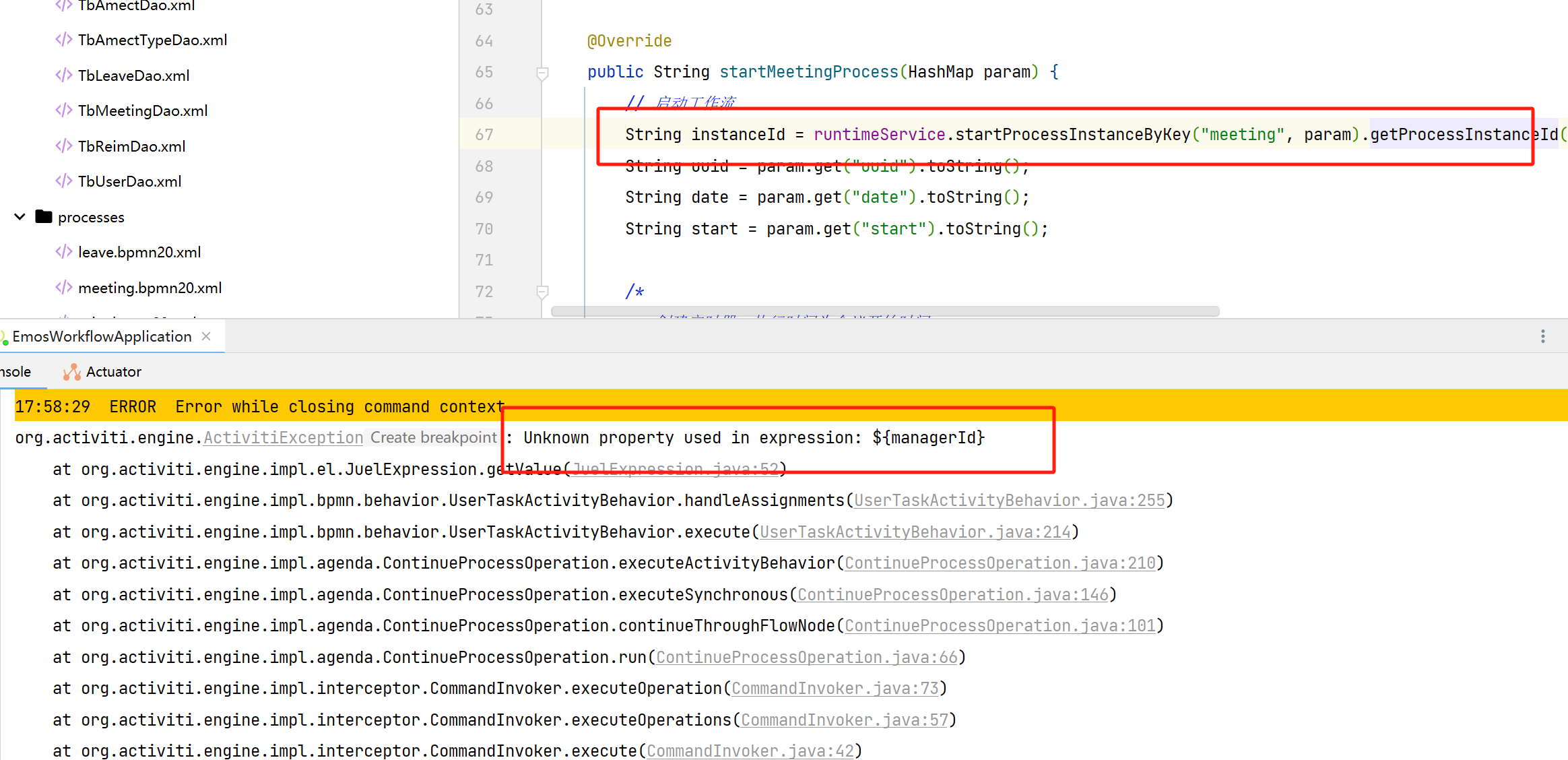Click XML icon beside TbAmectTypeDao.xml
The width and height of the screenshot is (1568, 760).
pyautogui.click(x=63, y=40)
